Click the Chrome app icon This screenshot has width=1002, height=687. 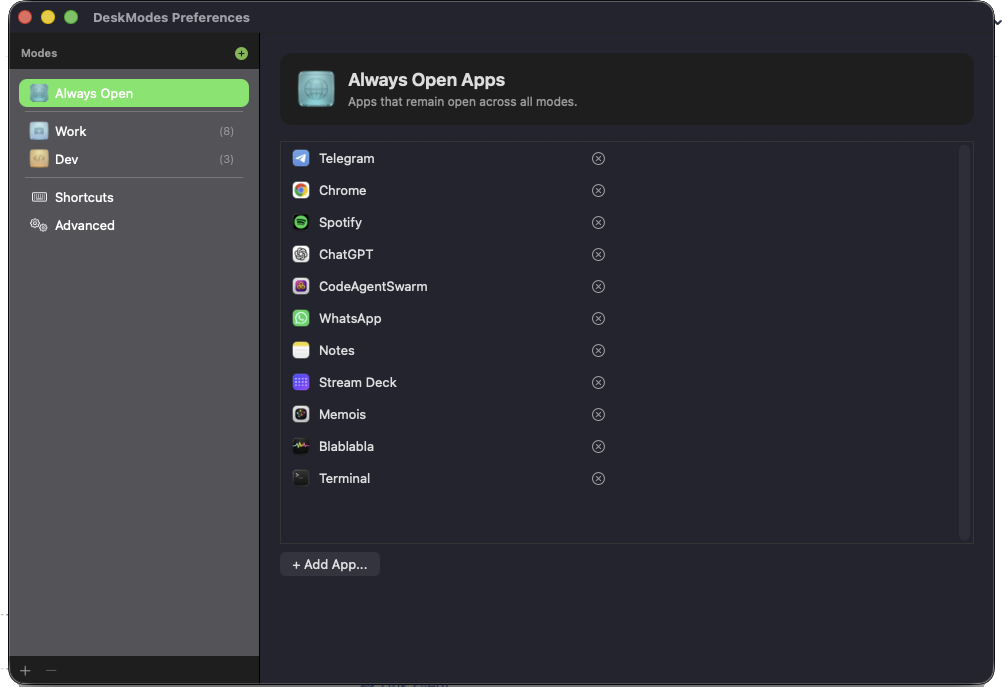pos(301,190)
